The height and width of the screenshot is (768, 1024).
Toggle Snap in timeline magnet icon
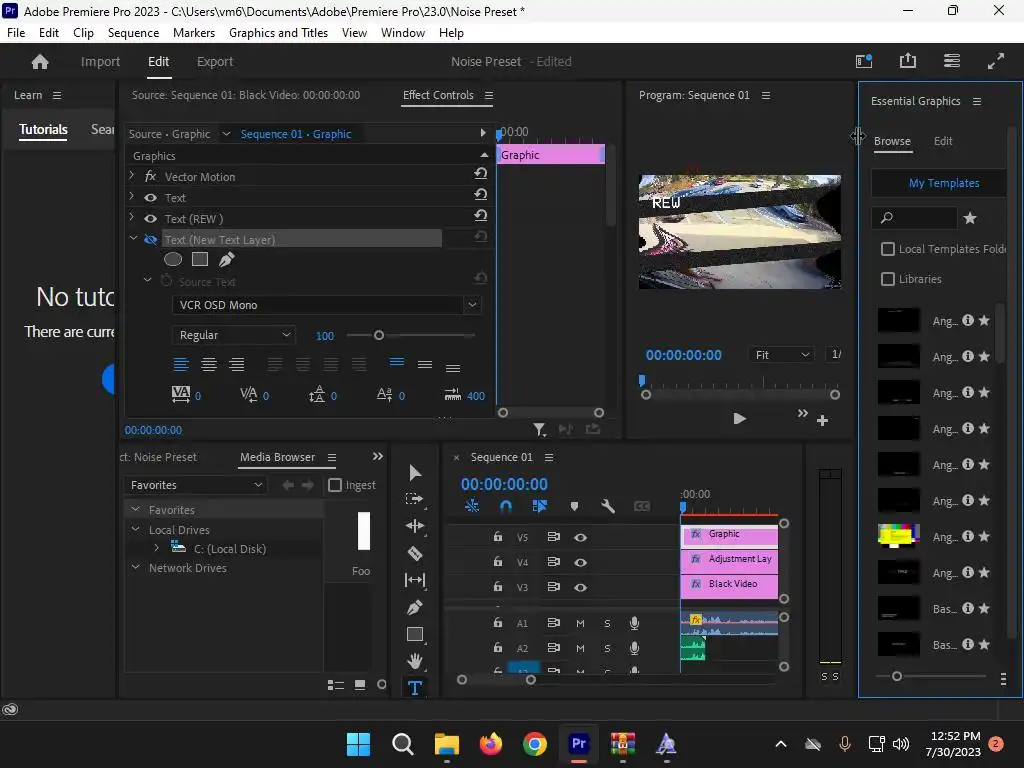point(505,506)
